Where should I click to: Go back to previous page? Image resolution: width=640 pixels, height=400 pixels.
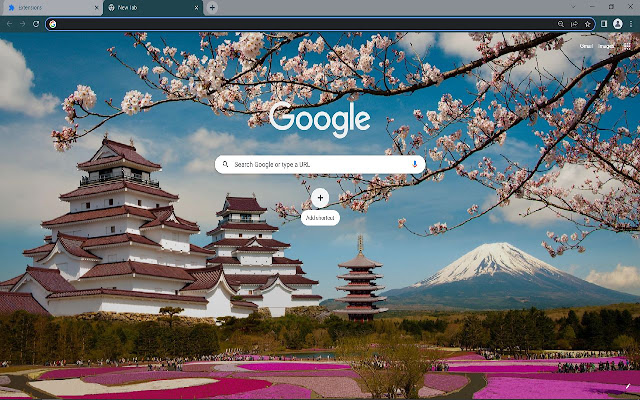[x=9, y=24]
